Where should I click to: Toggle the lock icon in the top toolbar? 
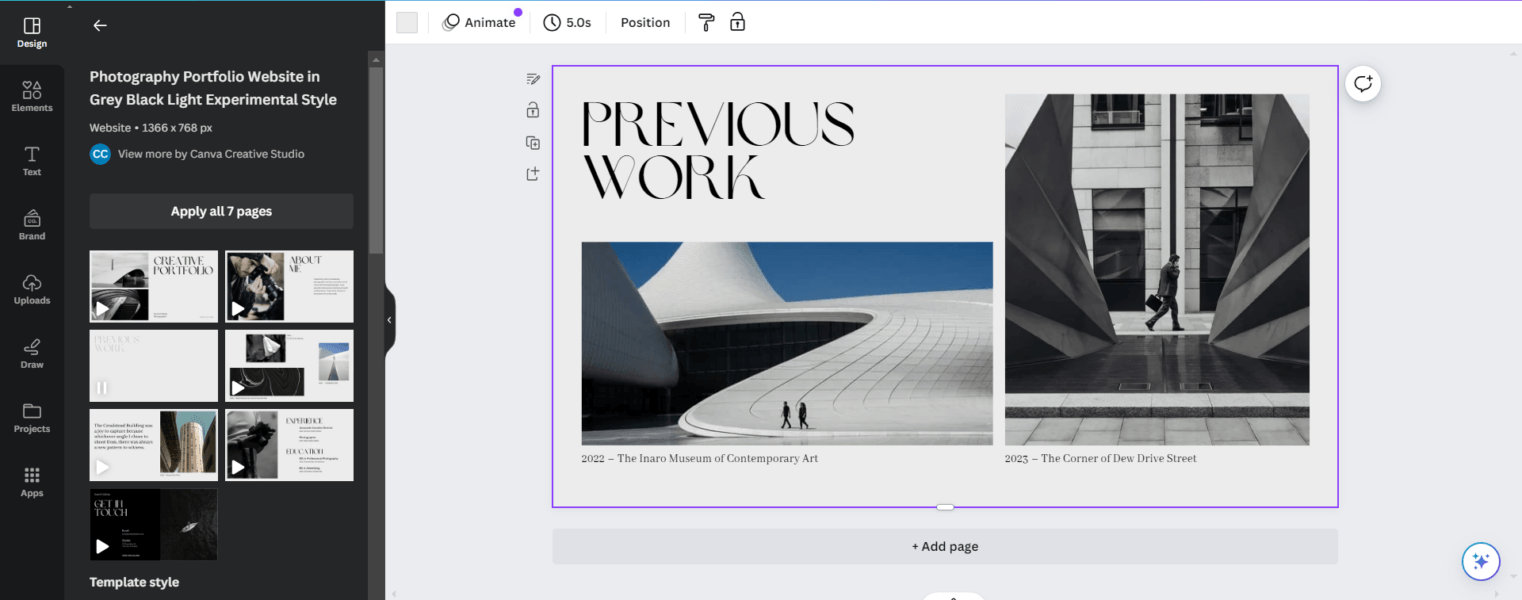737,22
